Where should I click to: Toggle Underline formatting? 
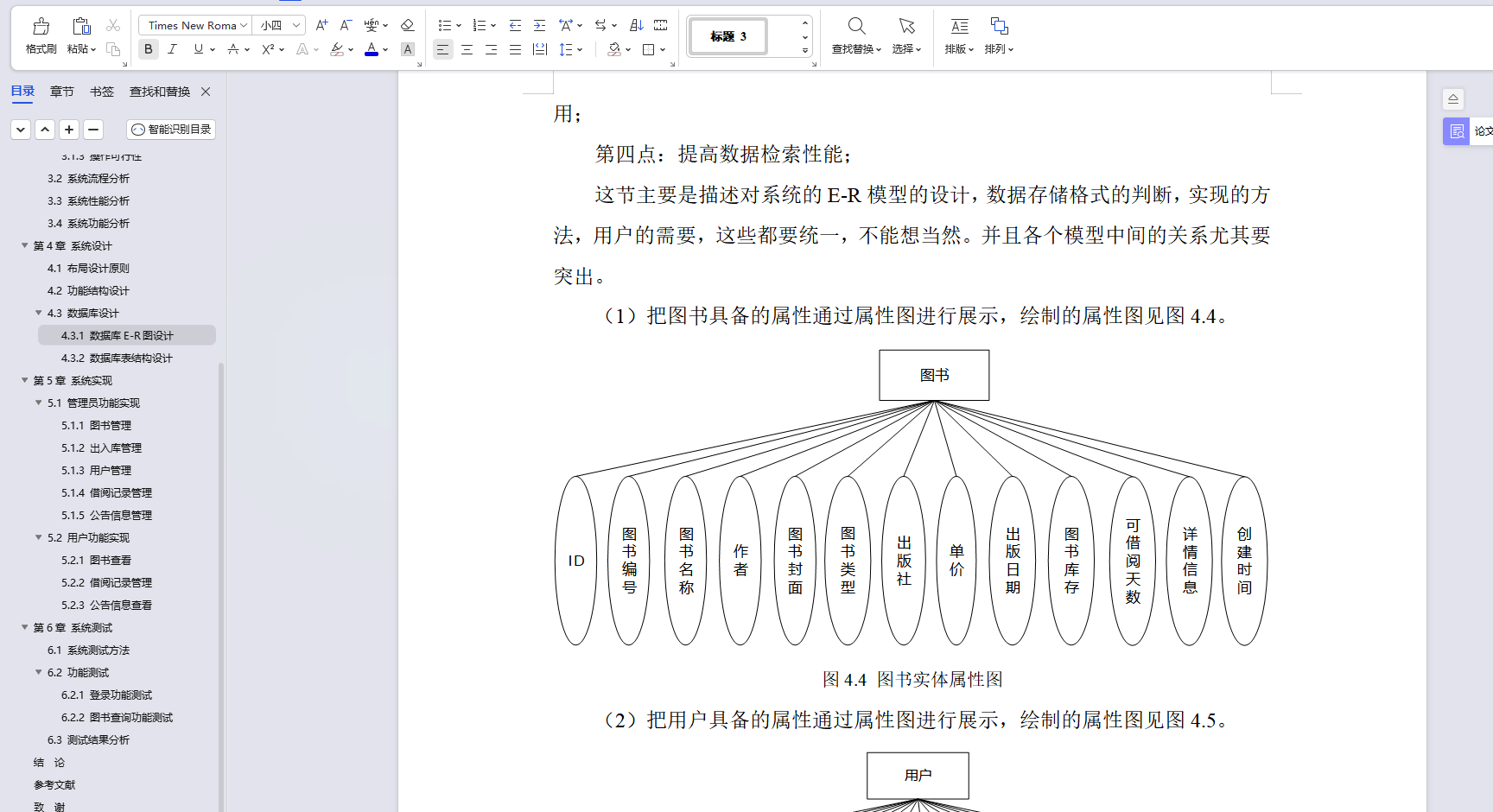point(199,49)
